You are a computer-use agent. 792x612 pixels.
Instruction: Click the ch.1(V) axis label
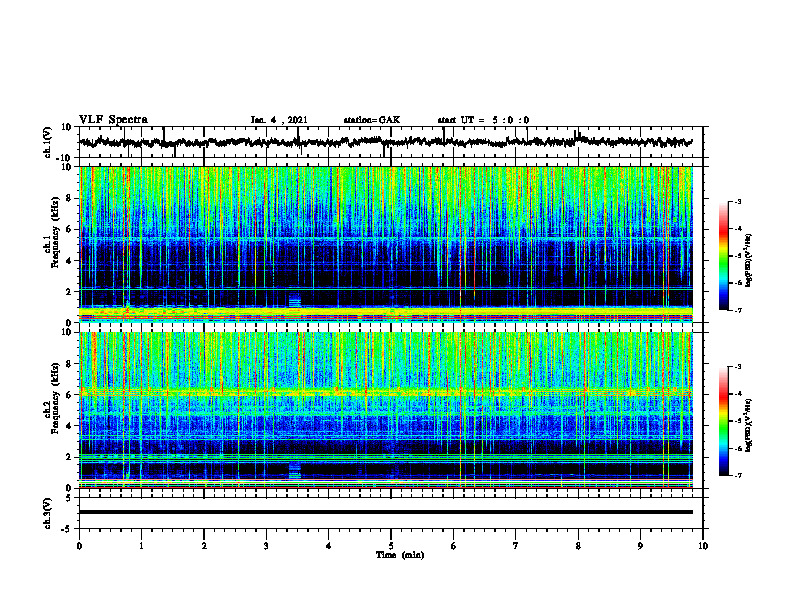(48, 142)
